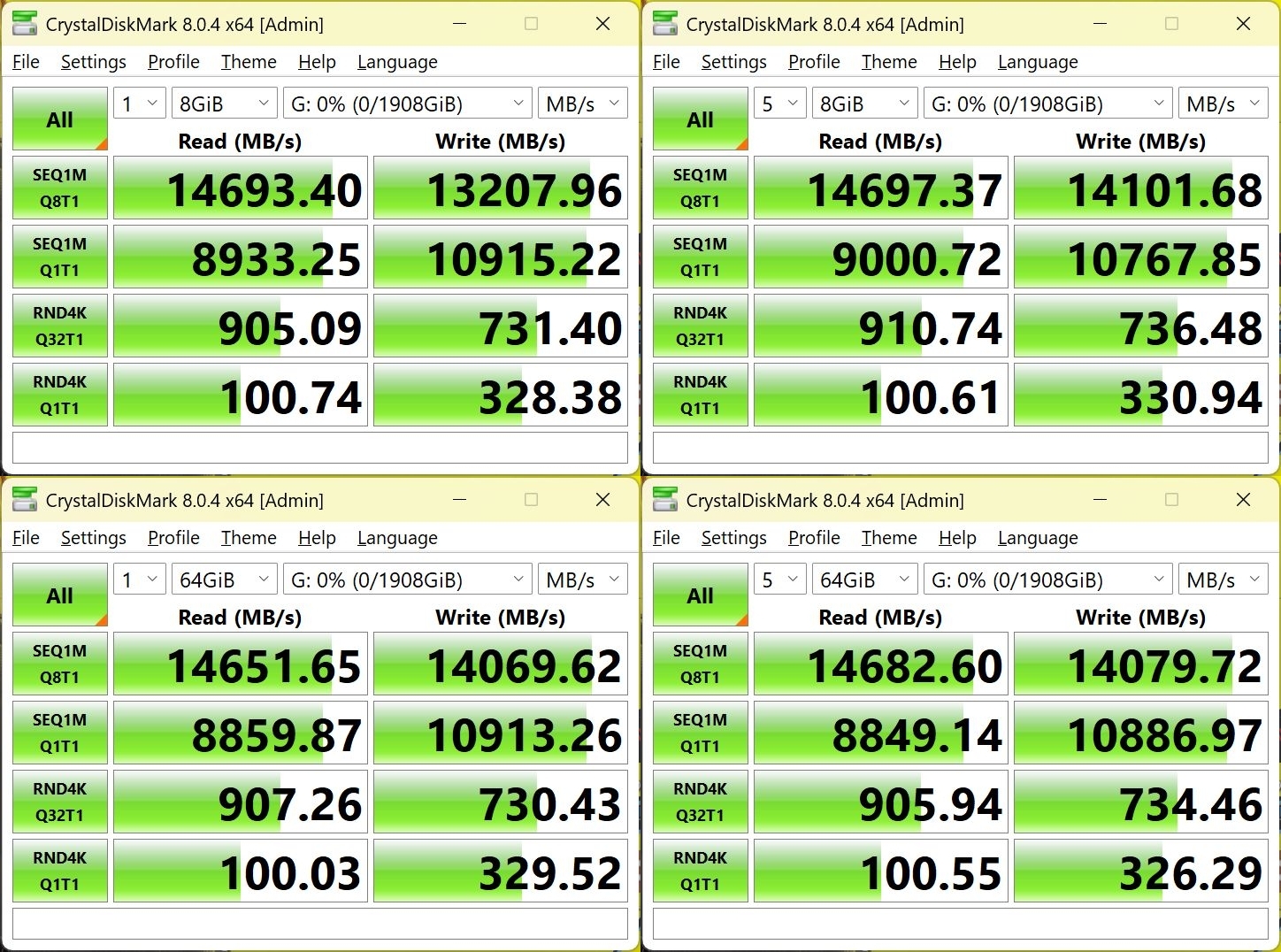Open MB/s unit dropdown in top-left window
This screenshot has height=952, width=1281.
tap(583, 104)
